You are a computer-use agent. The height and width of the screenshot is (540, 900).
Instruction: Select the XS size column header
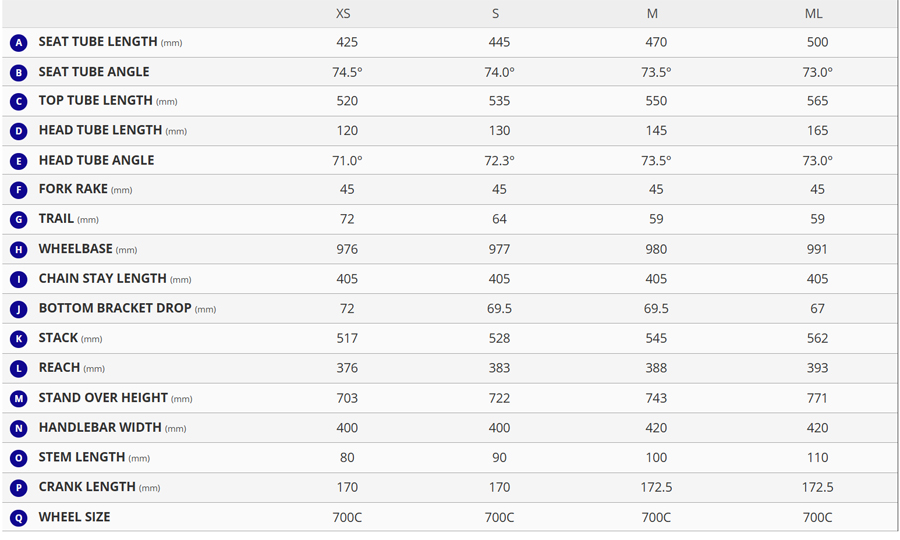pyautogui.click(x=343, y=14)
